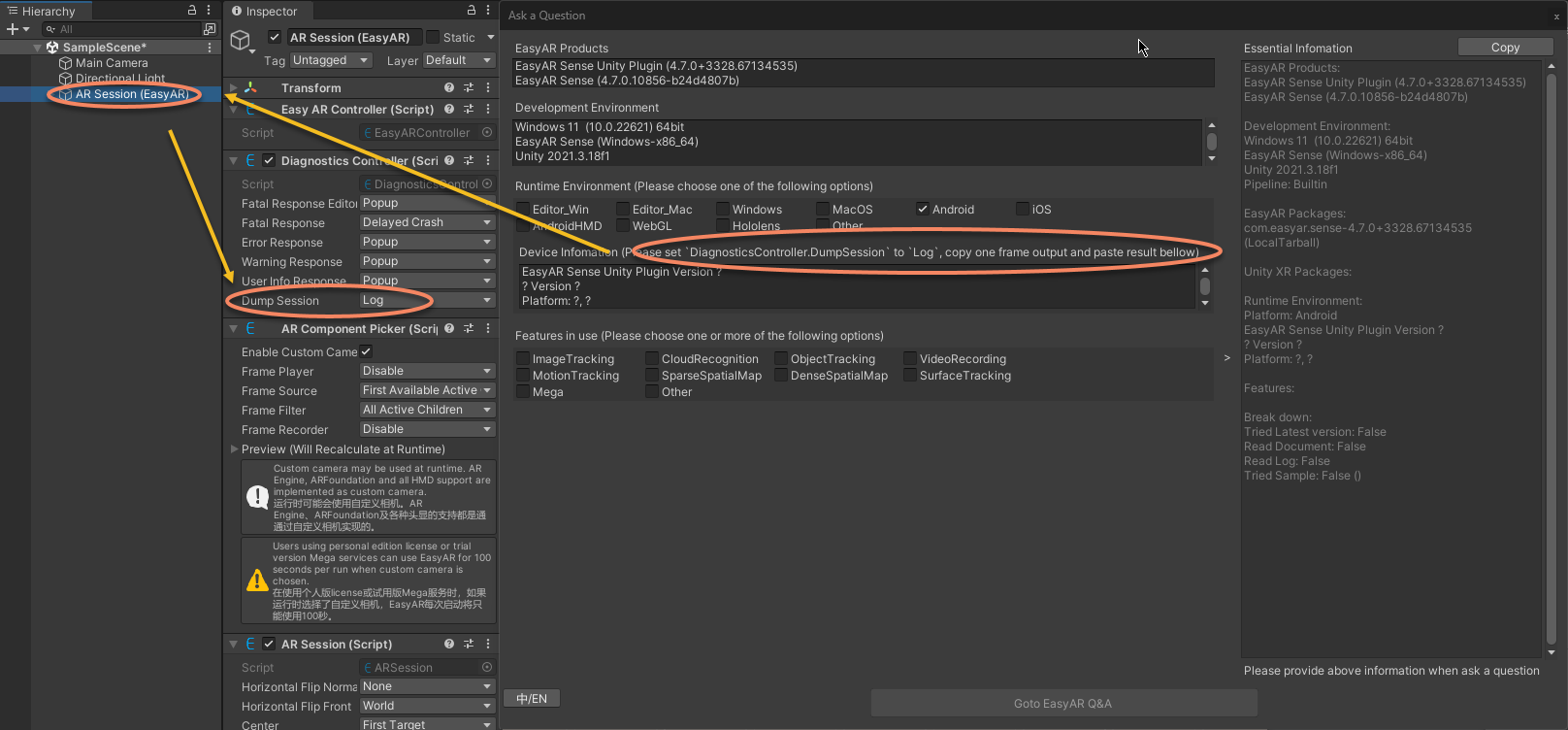This screenshot has height=730, width=1568.
Task: Click the Copy button
Action: (1506, 47)
